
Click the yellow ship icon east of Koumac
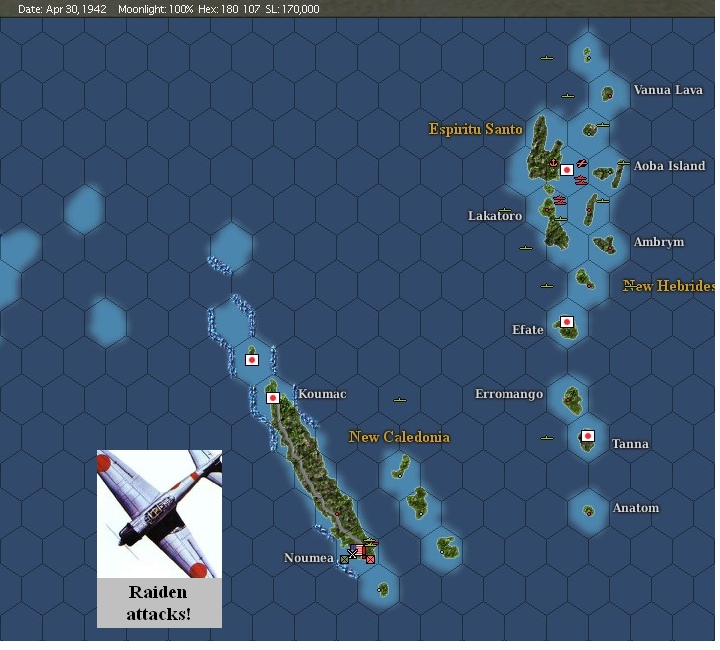click(400, 400)
